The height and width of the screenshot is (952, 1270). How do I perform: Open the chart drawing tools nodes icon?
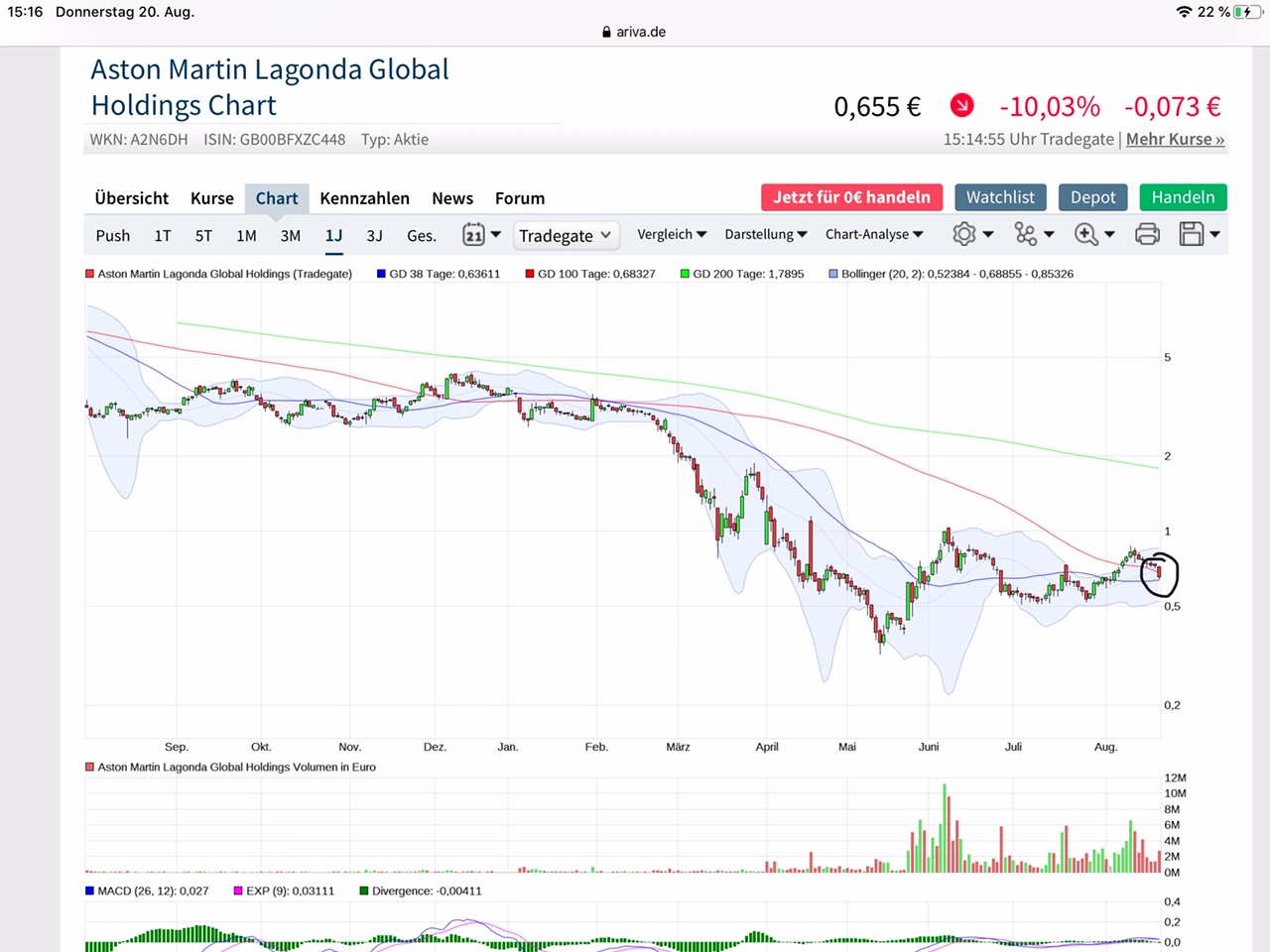1025,234
